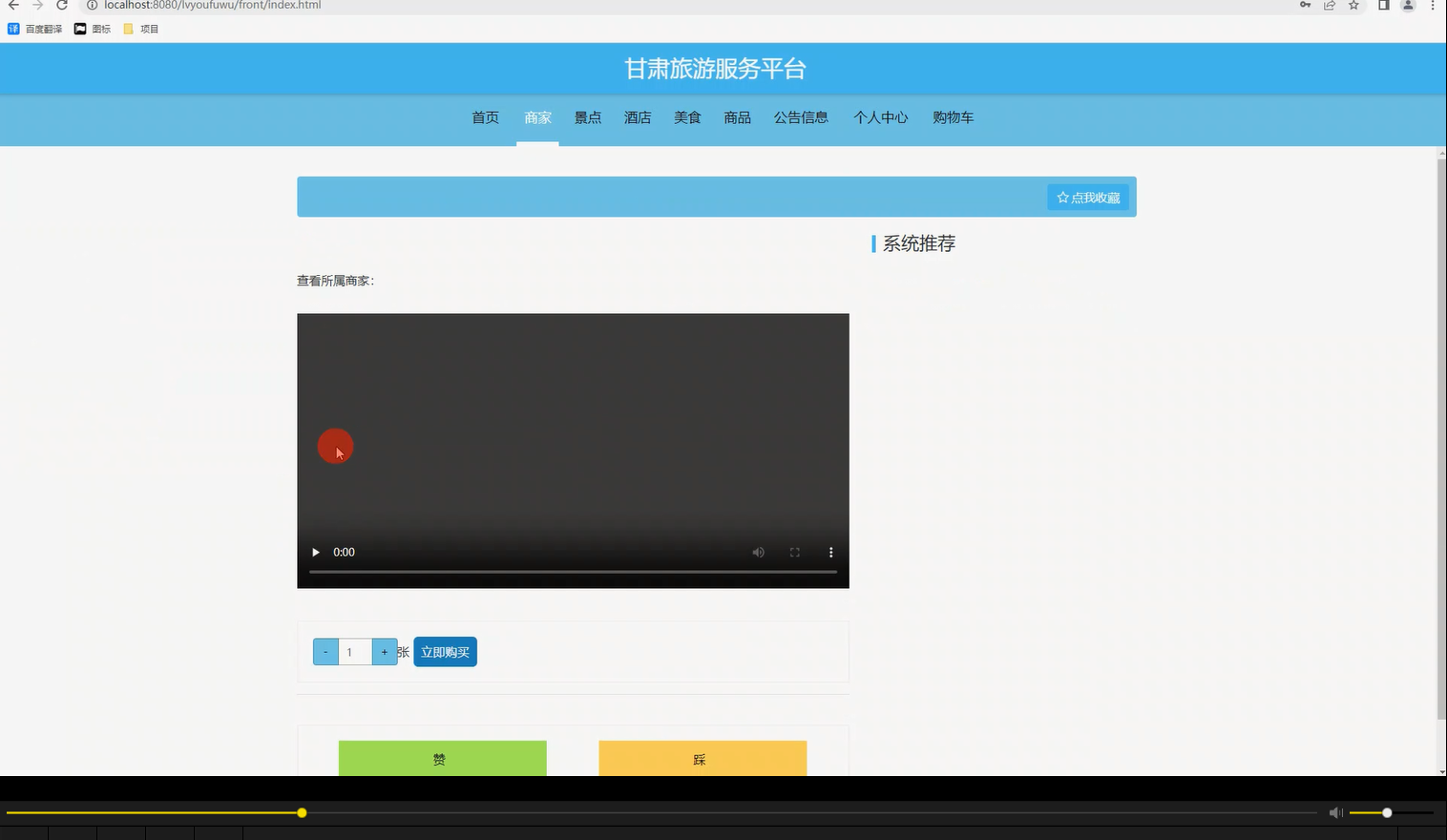Screen dimensions: 1447x840
Task: Open the 个人中心 nav item
Action: click(x=881, y=117)
